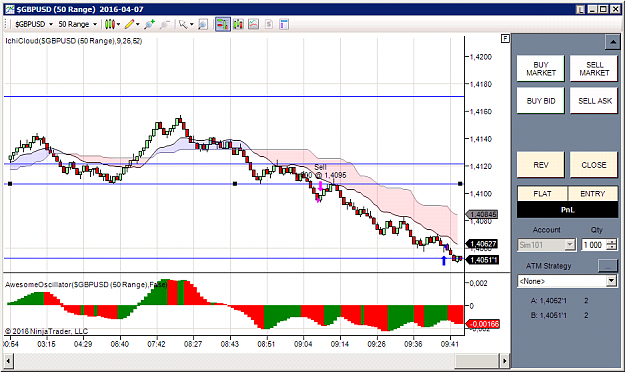625x374 pixels.
Task: Open the $GBPUSD instrument dropdown
Action: [x=34, y=24]
